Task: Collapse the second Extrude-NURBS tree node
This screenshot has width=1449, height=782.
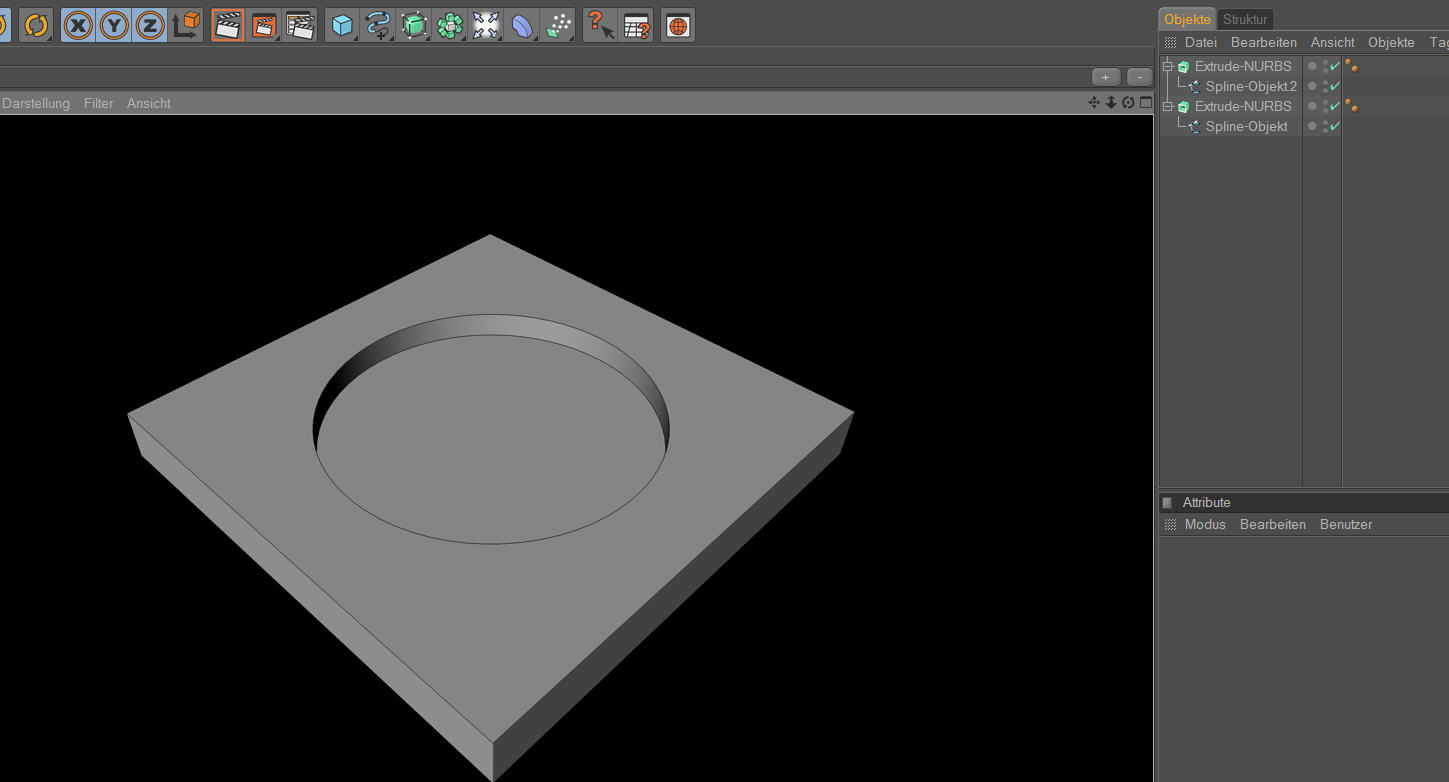Action: click(x=1167, y=106)
